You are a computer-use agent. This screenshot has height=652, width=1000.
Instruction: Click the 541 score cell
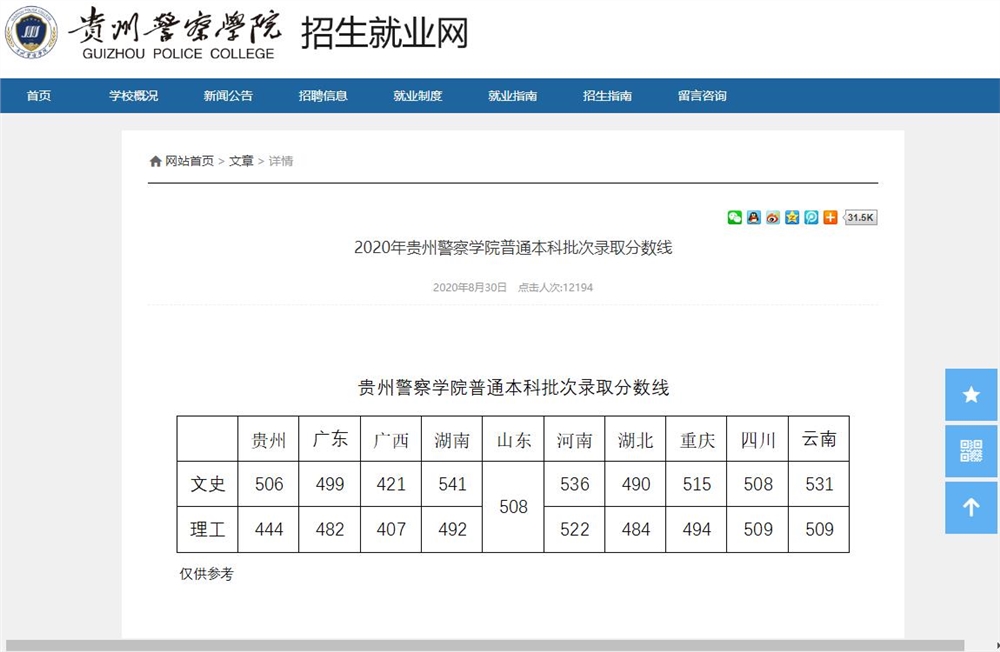[x=452, y=484]
